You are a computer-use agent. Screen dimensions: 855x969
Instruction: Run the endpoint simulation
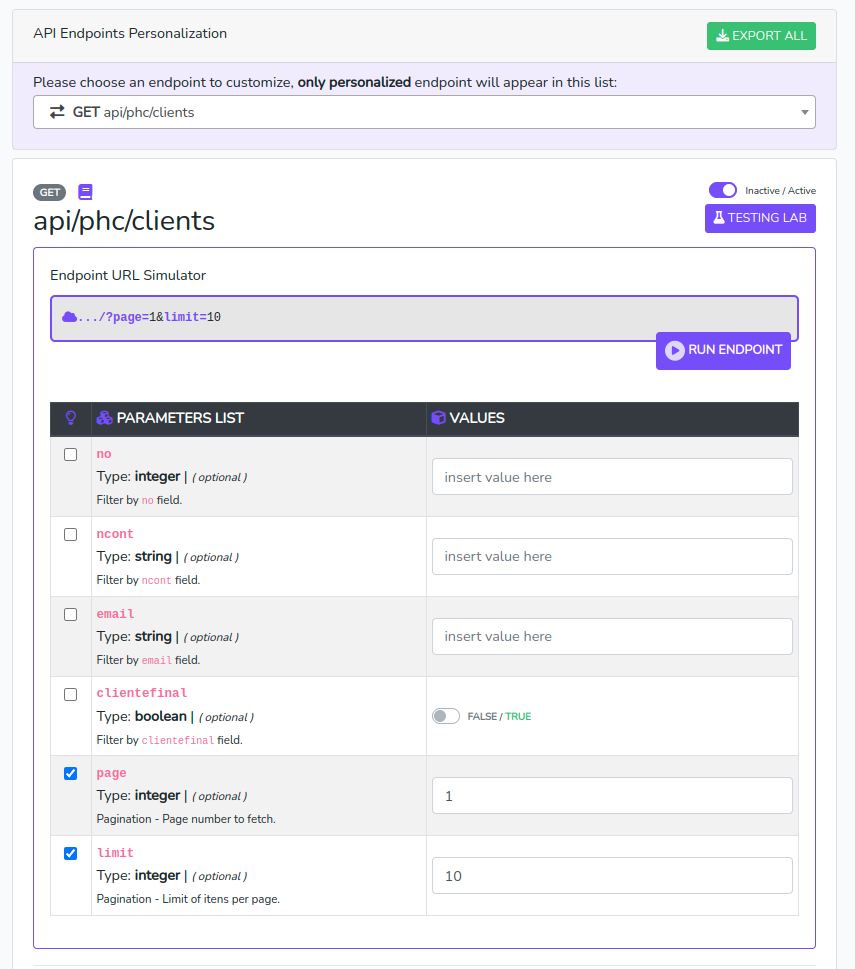[723, 350]
